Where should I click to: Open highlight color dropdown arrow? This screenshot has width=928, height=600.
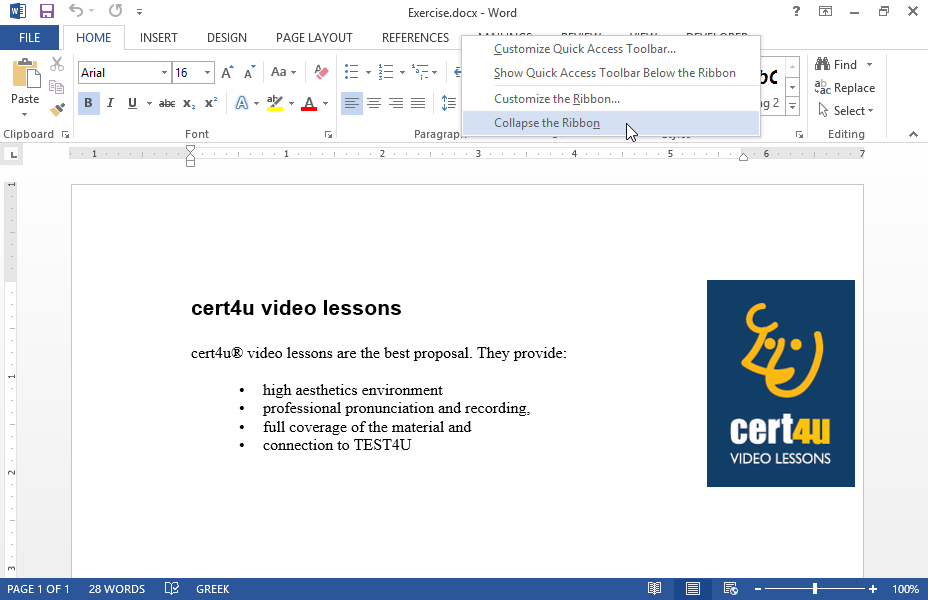tap(291, 104)
